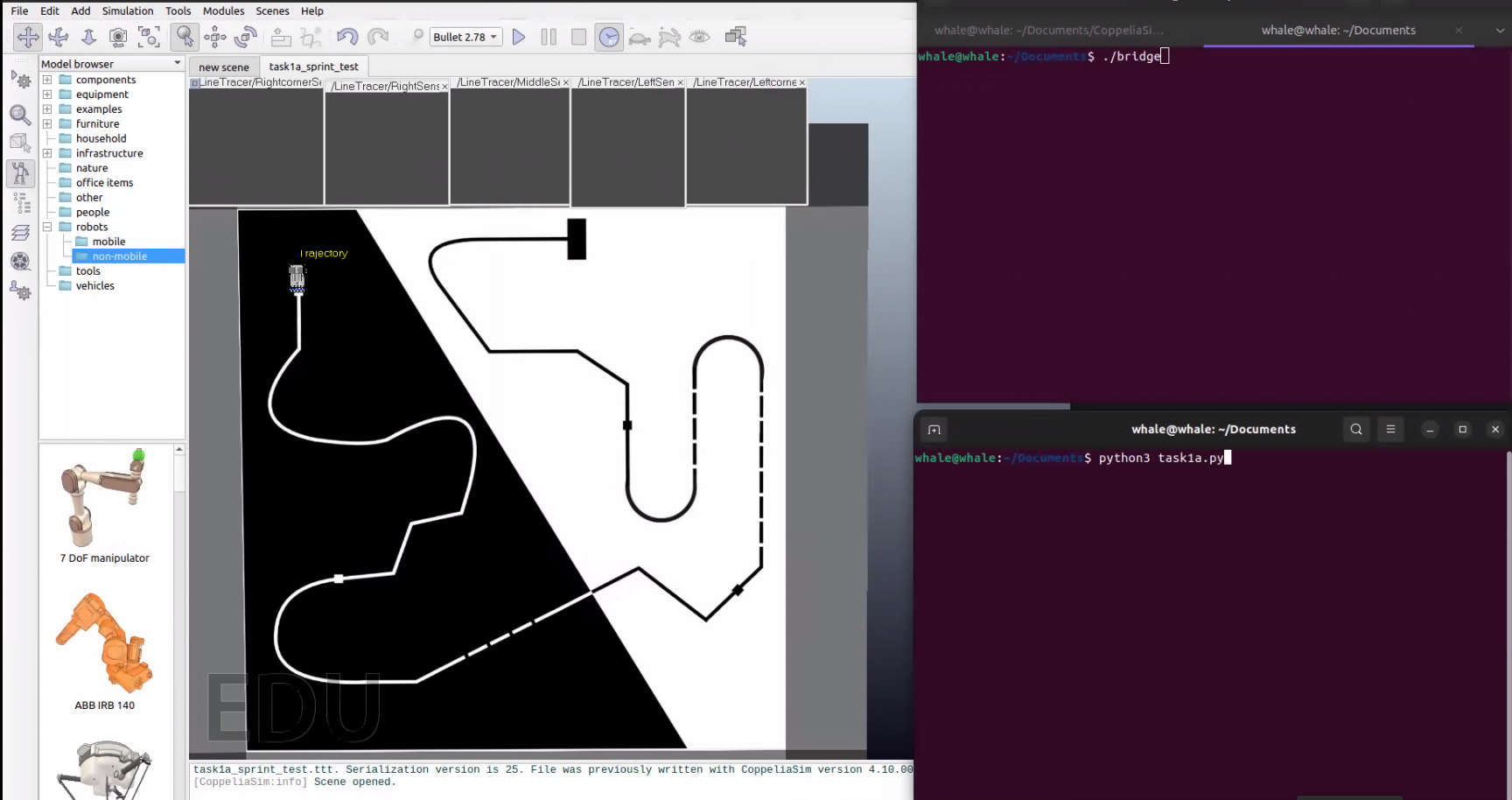This screenshot has width=1512, height=800.
Task: Select the ABB IRB 140 model
Action: pos(104,652)
